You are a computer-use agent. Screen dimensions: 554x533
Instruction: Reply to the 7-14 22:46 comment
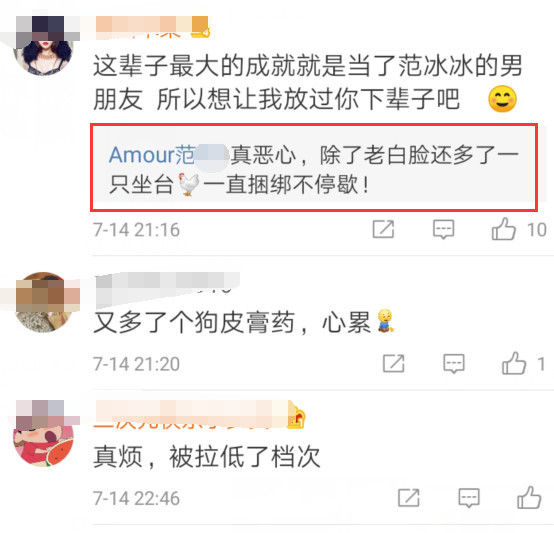[x=469, y=498]
